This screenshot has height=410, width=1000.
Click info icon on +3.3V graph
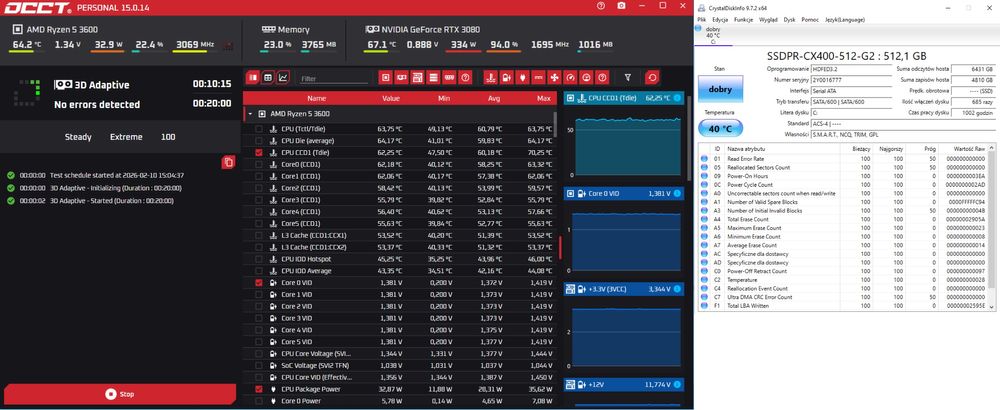[x=677, y=289]
